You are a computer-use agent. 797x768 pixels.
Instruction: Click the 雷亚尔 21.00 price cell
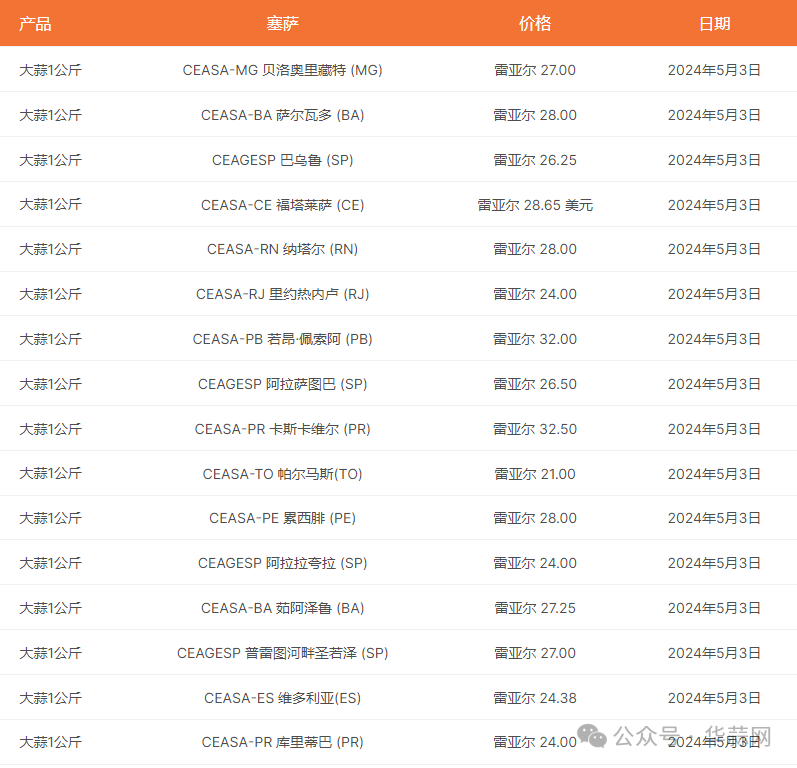point(535,474)
